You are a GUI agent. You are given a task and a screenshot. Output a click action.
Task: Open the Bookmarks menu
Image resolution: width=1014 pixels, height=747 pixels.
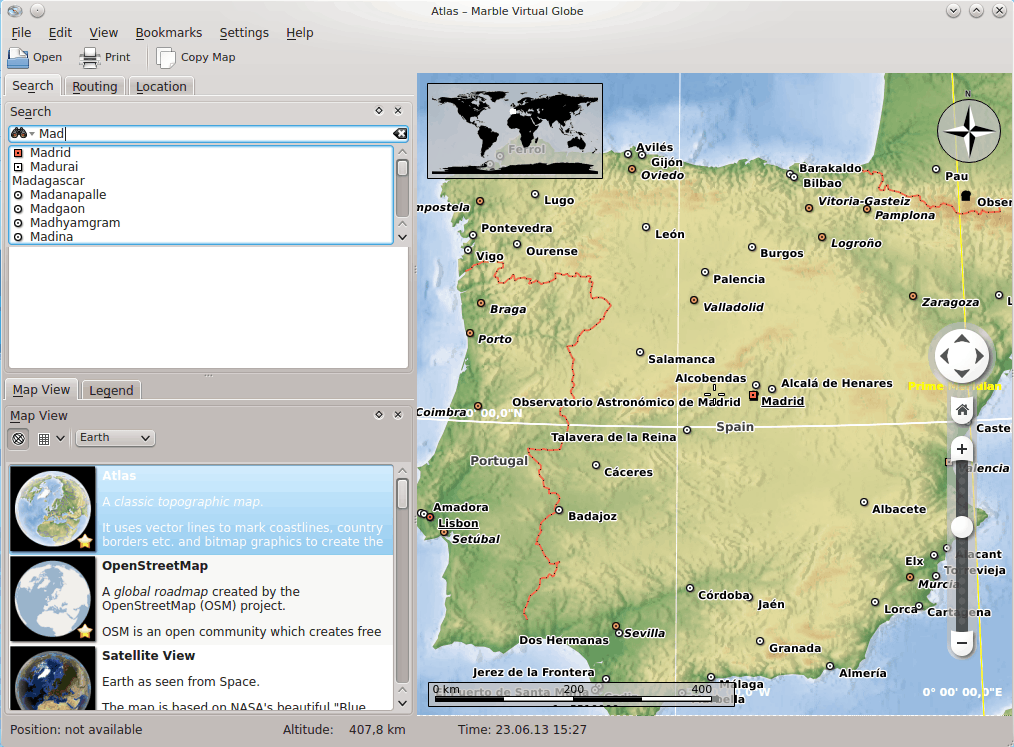tap(169, 33)
